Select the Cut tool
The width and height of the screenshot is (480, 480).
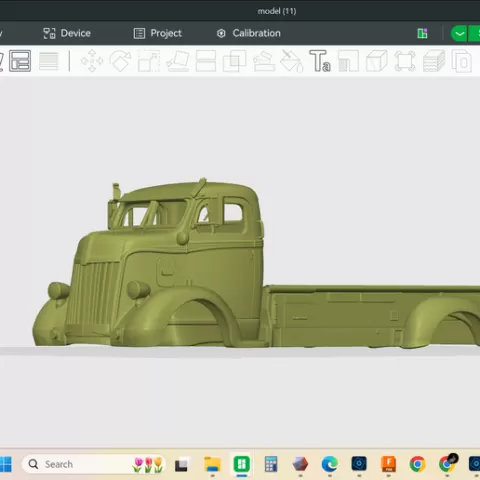pyautogui.click(x=206, y=61)
